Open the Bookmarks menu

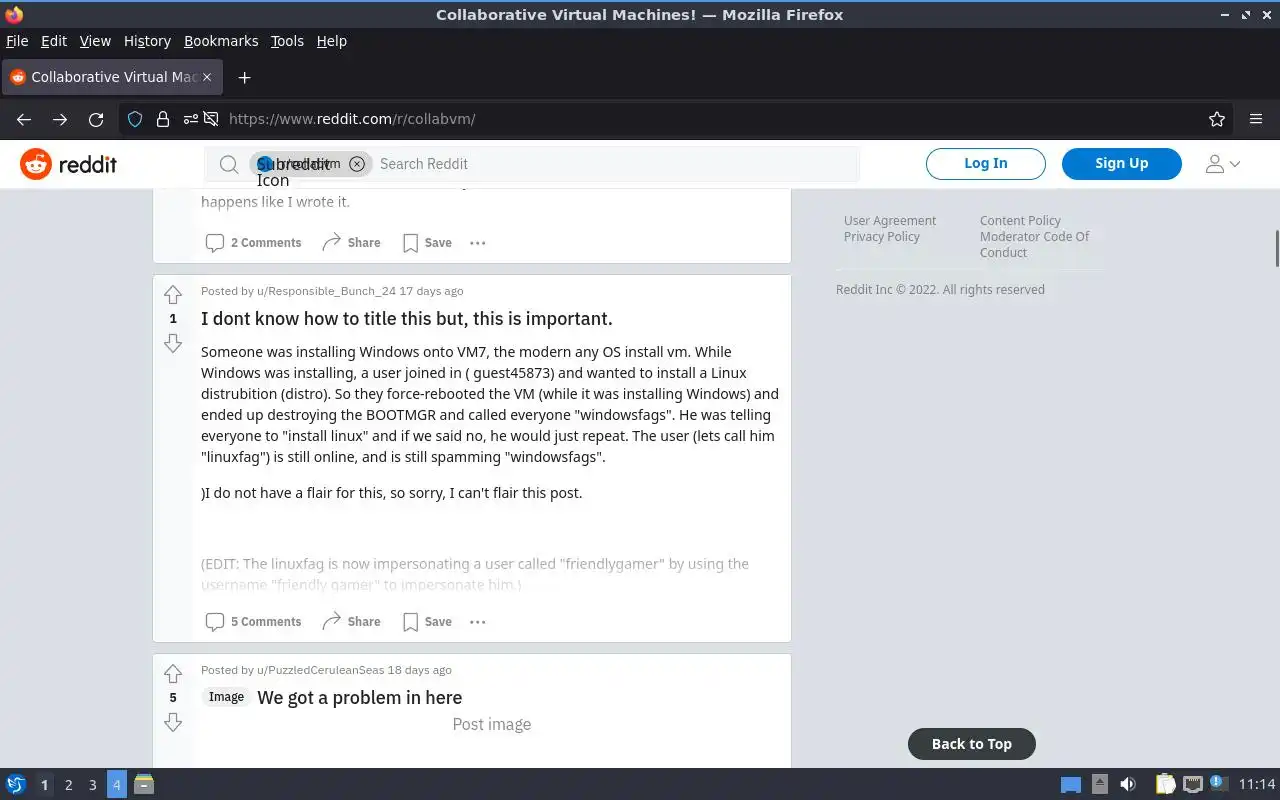tap(221, 41)
